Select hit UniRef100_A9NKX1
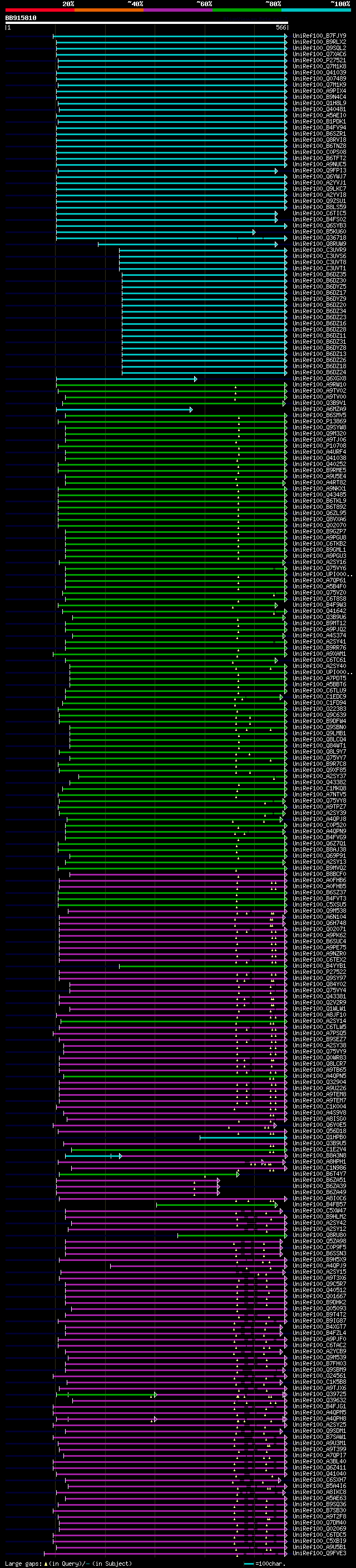The width and height of the screenshot is (356, 1568). (x=319, y=489)
